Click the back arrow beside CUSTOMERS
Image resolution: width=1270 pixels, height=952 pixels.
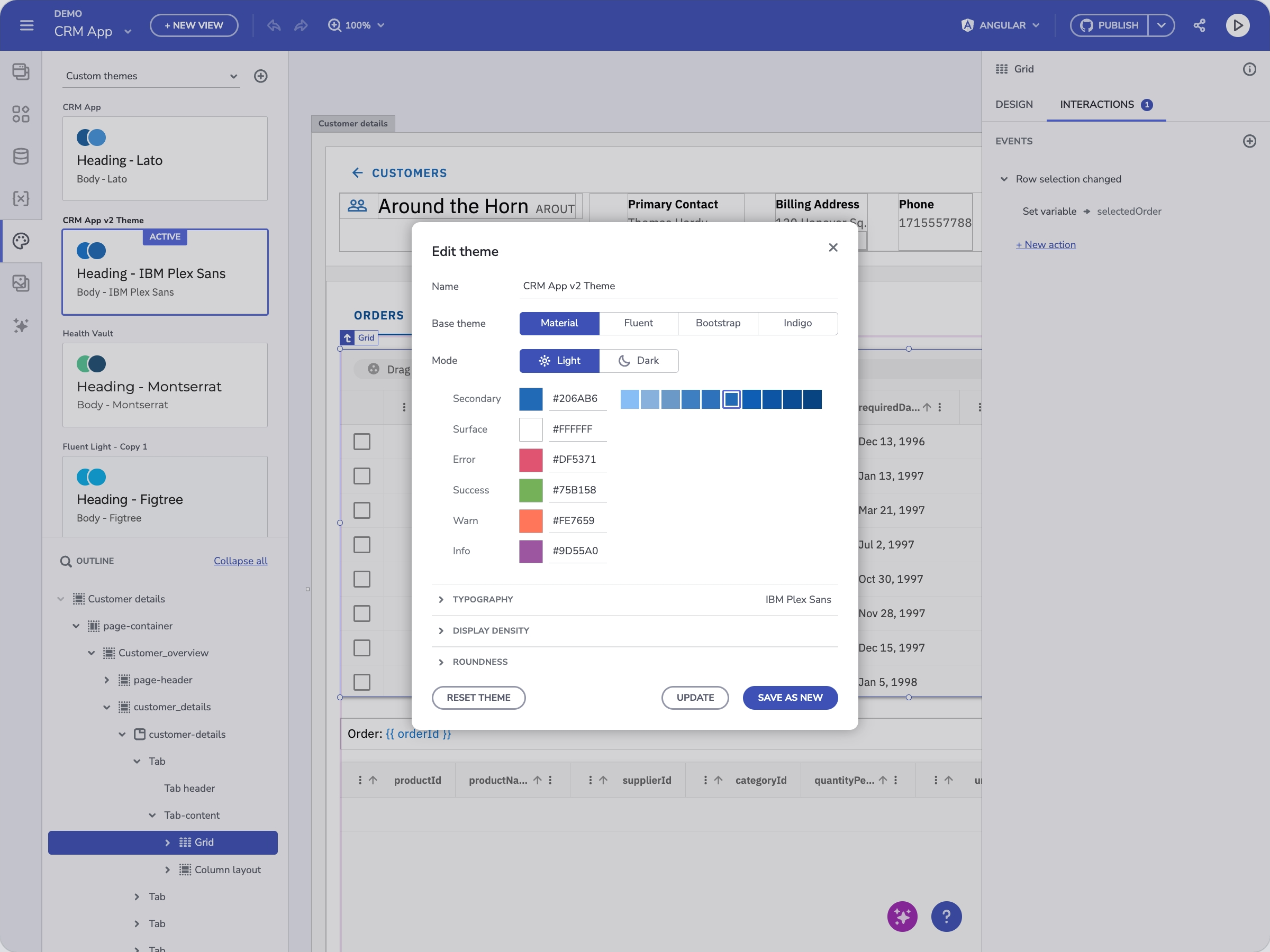pyautogui.click(x=357, y=173)
